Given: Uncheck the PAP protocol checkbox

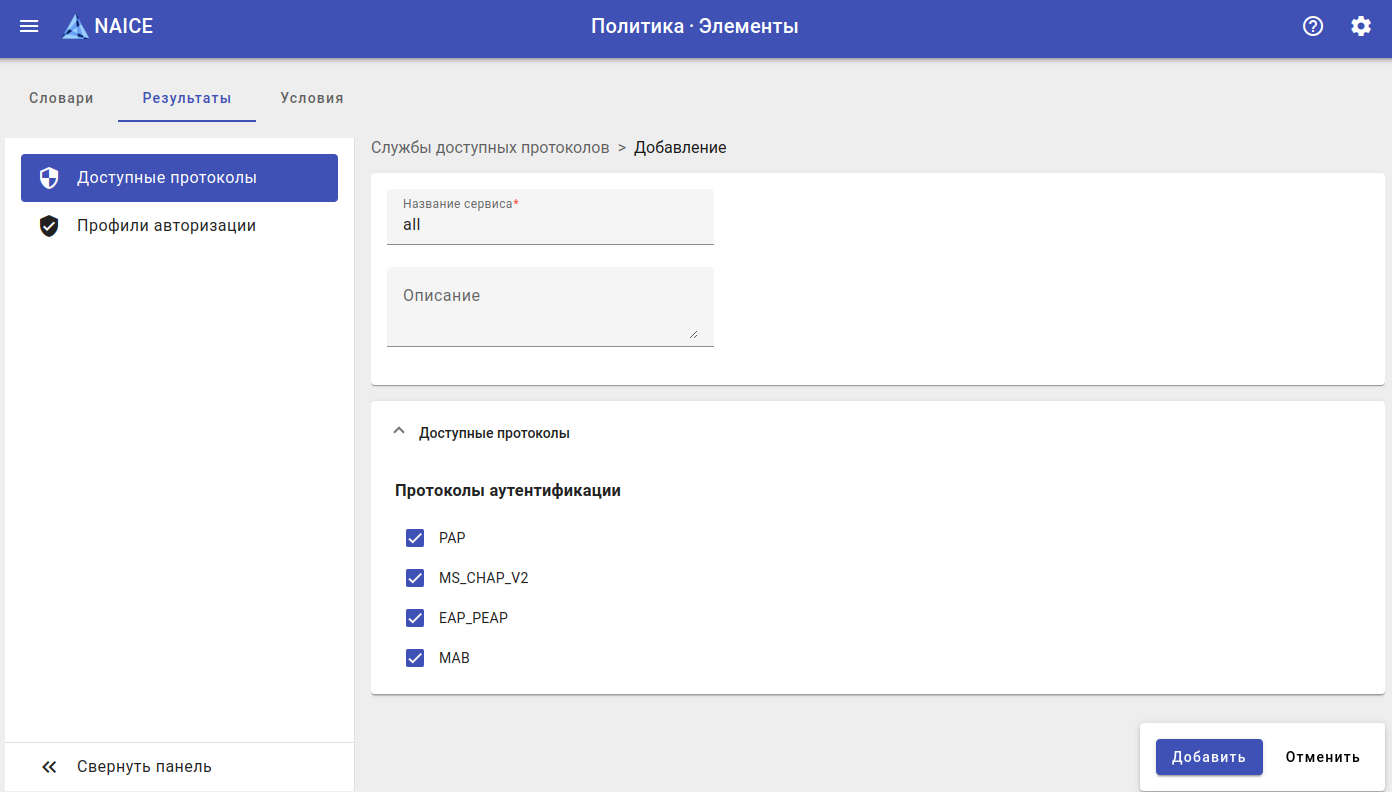Looking at the screenshot, I should pos(415,538).
